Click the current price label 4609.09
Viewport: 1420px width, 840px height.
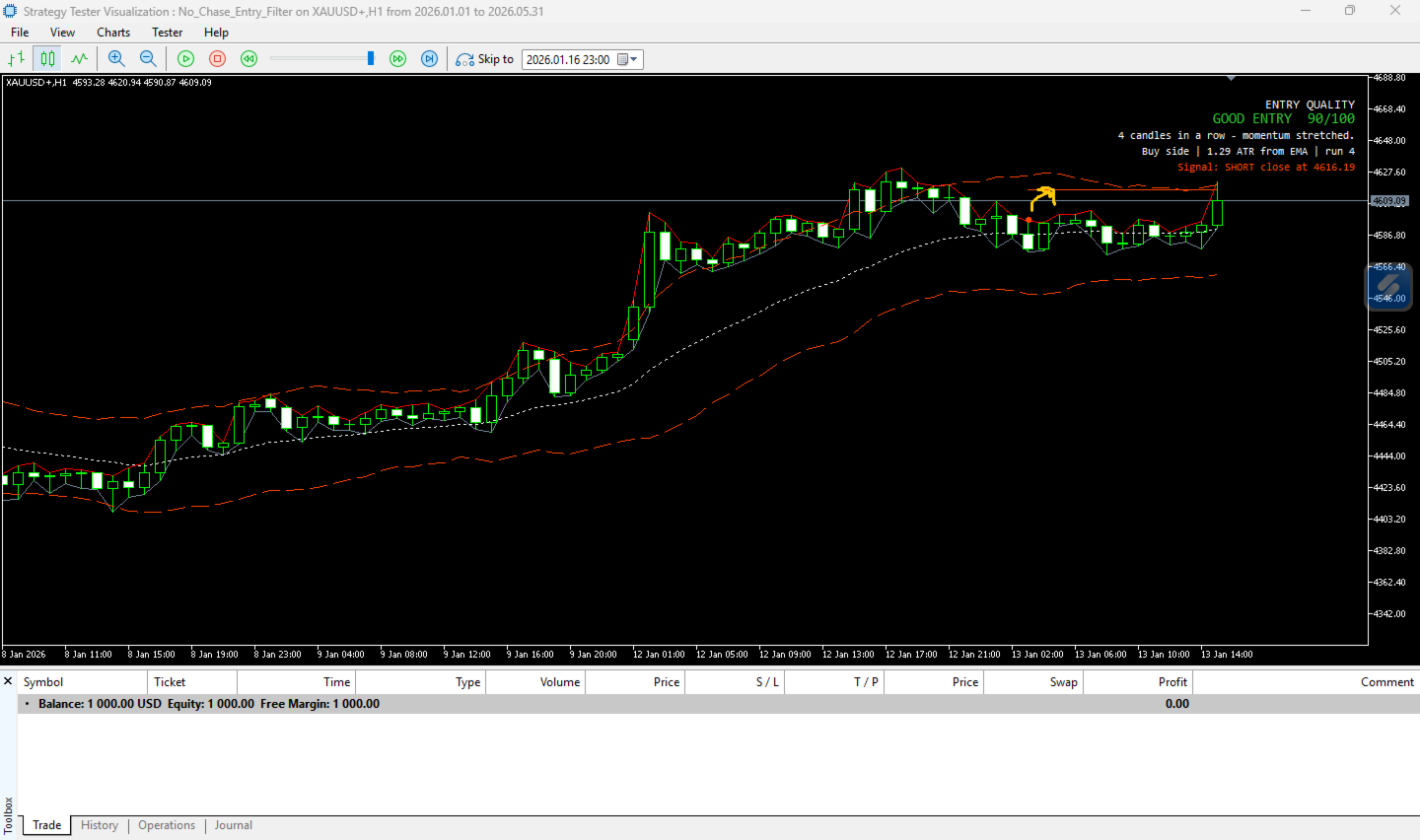tap(1388, 201)
